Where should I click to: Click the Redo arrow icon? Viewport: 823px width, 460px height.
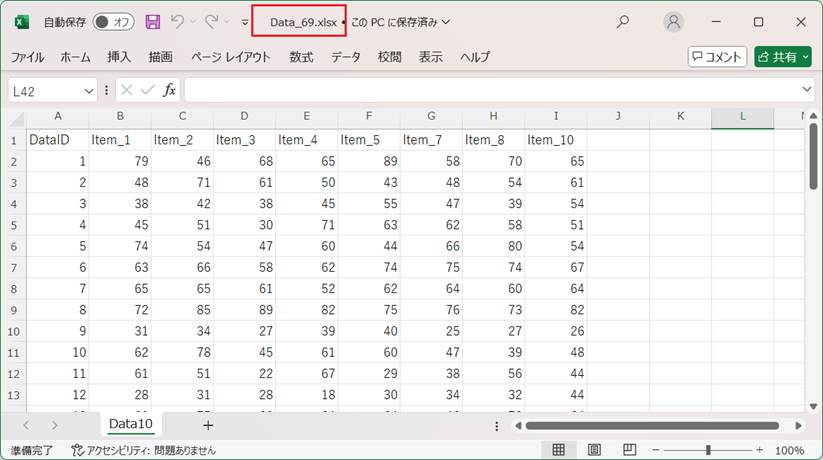(211, 21)
